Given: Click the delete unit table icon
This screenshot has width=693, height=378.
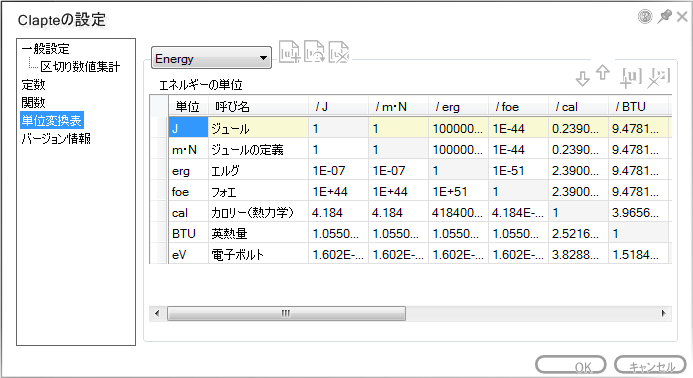Looking at the screenshot, I should 339,52.
